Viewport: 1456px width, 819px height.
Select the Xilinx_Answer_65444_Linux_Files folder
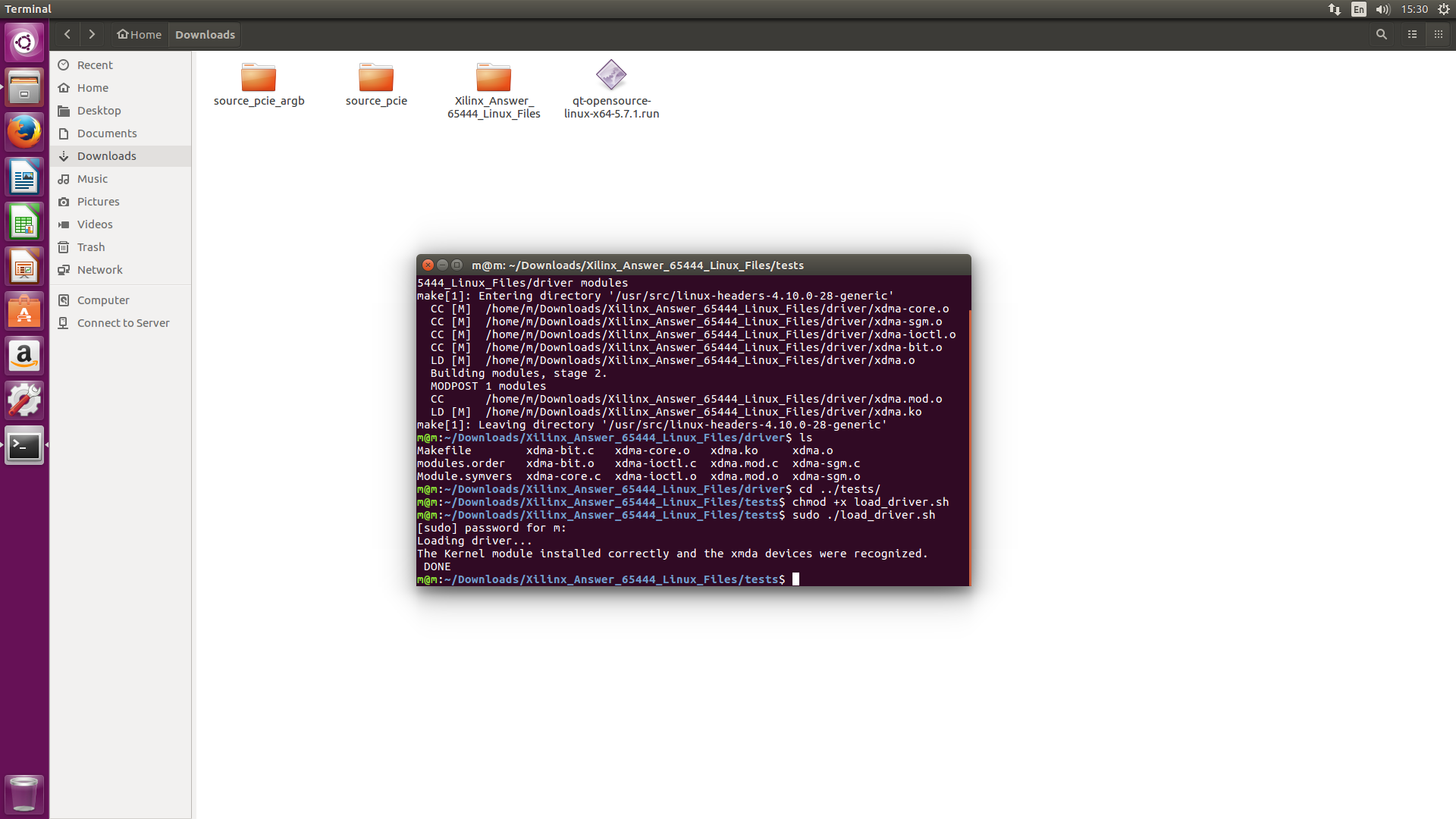(494, 89)
